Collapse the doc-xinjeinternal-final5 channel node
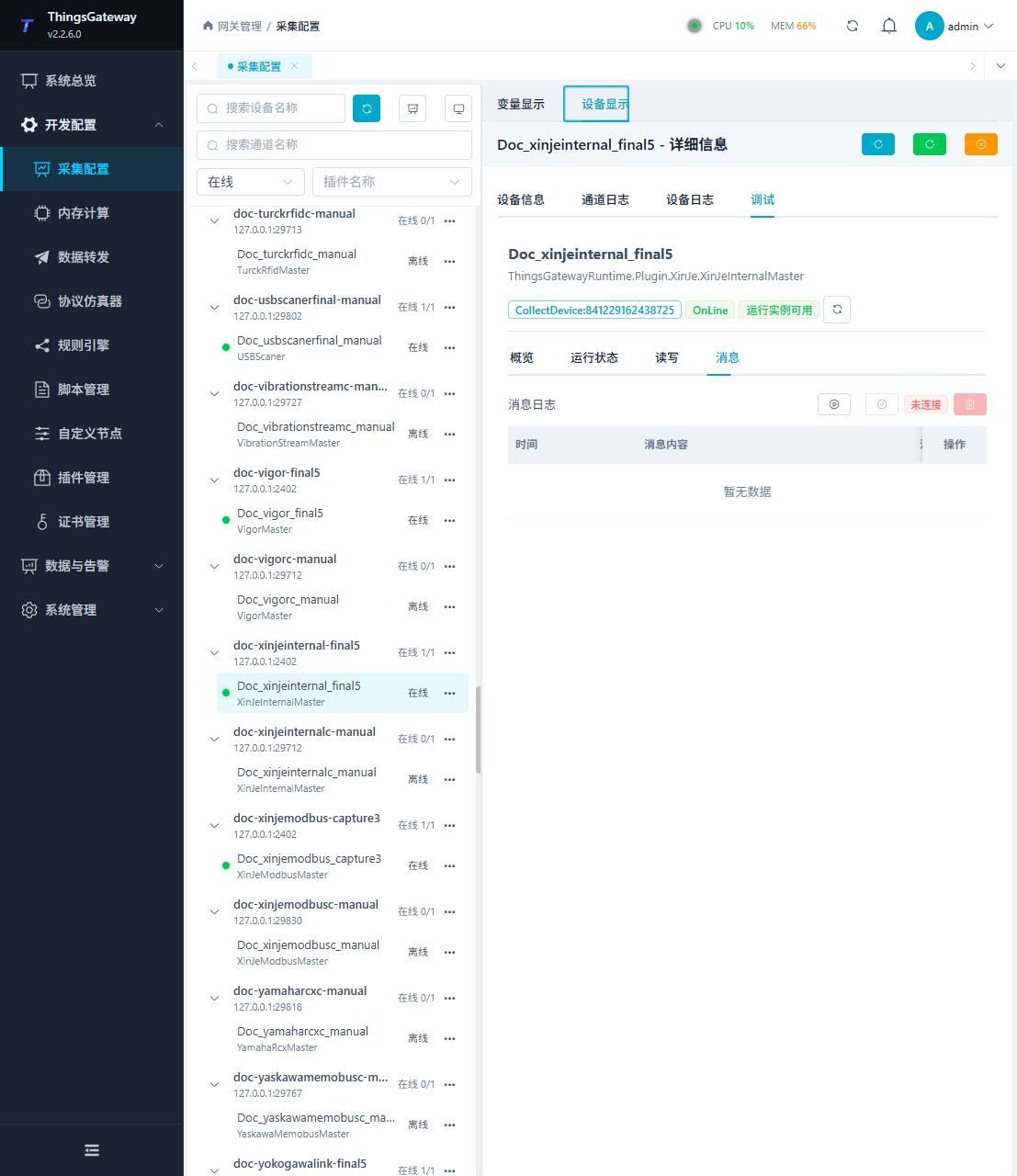 pyautogui.click(x=214, y=653)
